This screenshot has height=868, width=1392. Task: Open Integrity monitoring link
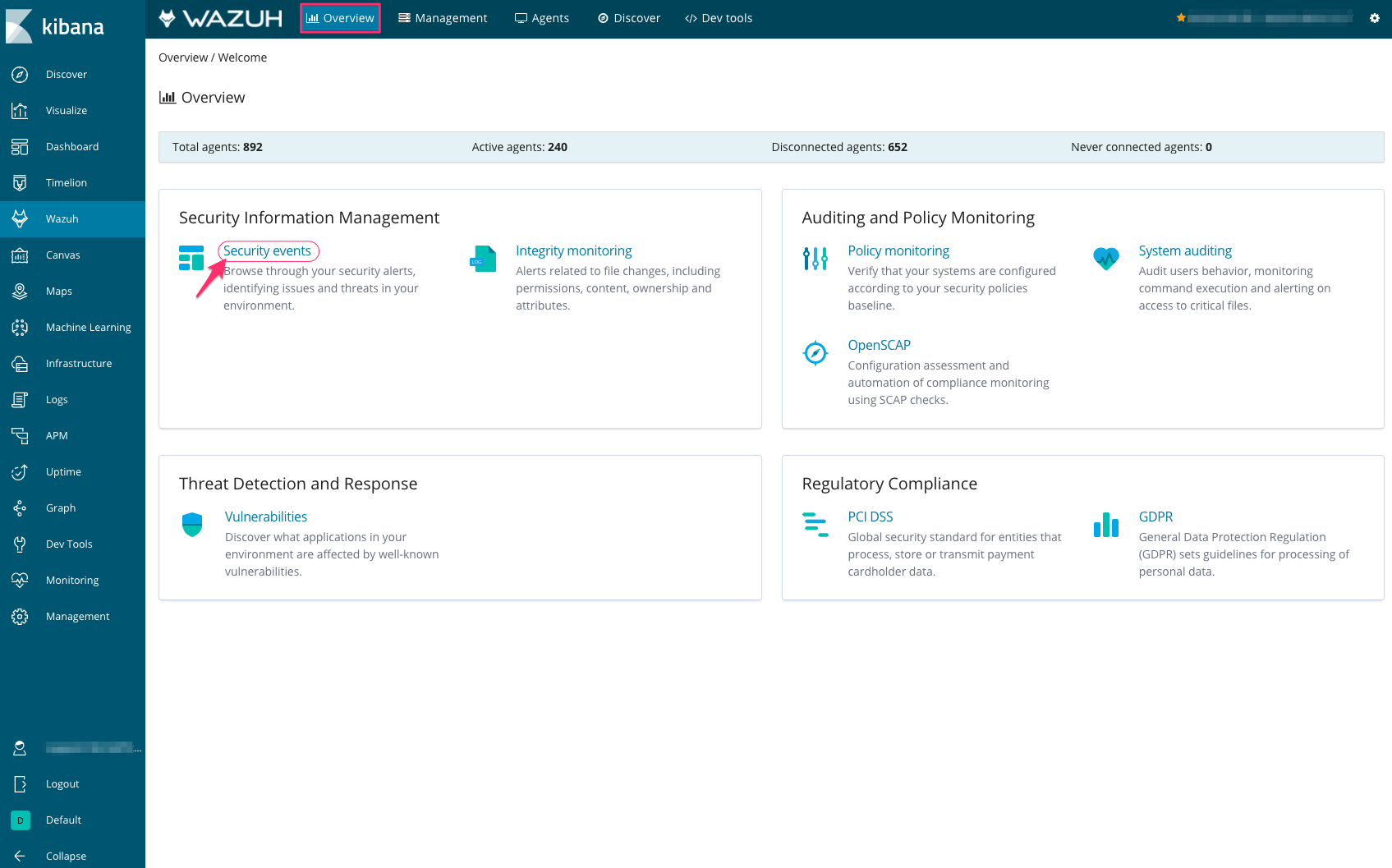573,251
